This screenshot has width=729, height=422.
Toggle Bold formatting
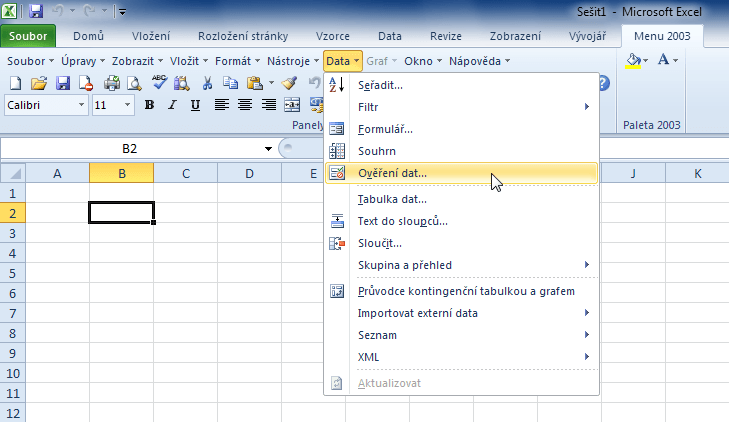point(149,105)
